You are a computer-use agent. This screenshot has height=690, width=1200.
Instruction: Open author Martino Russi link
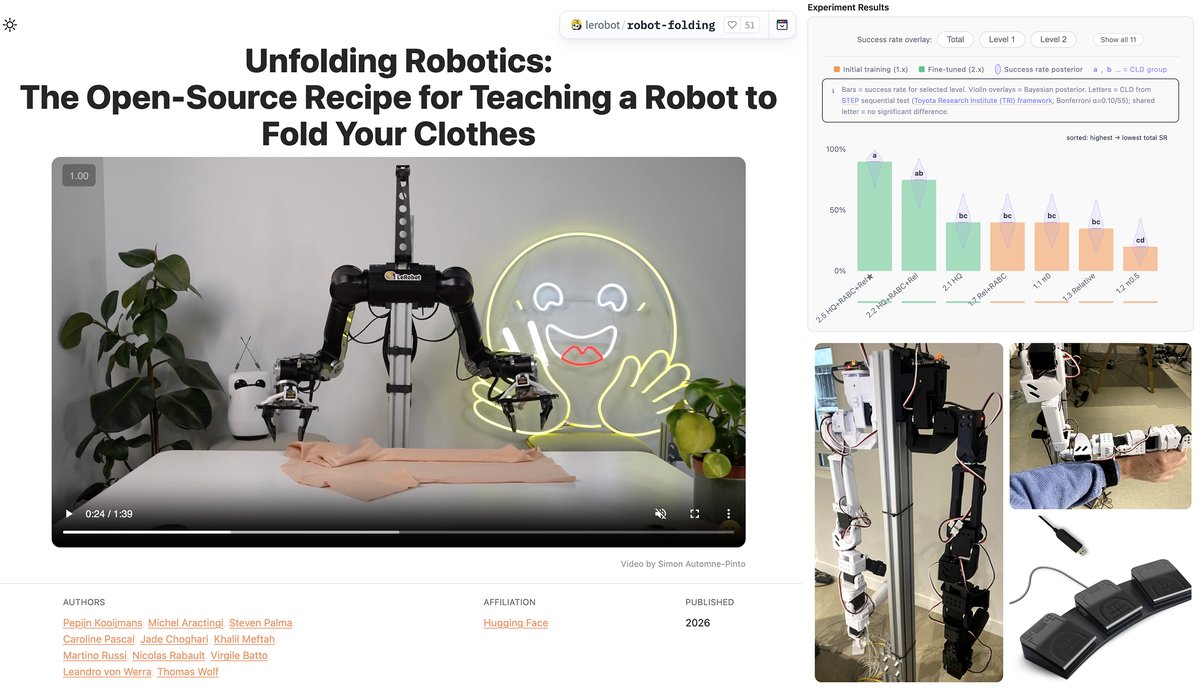94,655
